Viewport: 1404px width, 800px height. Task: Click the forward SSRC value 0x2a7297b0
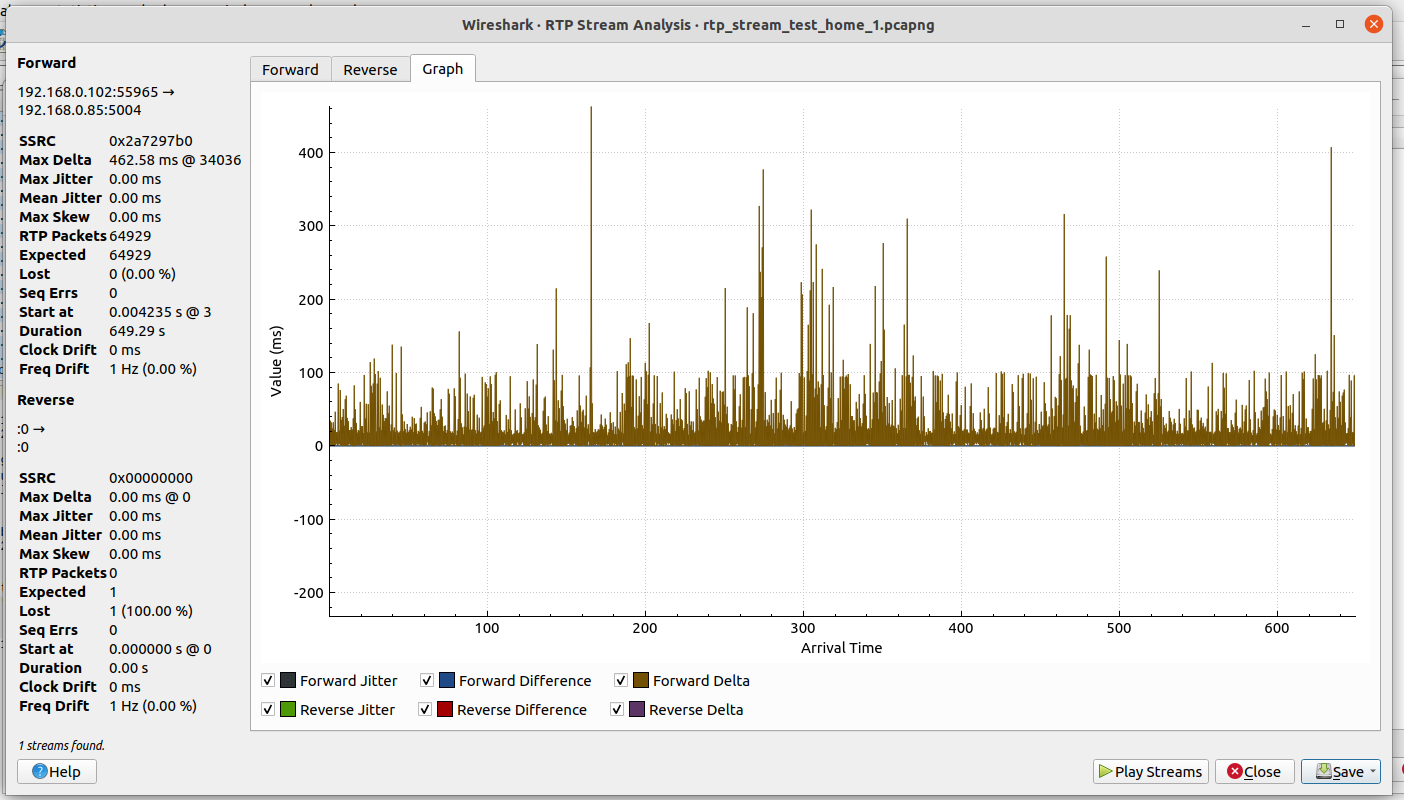(x=151, y=141)
